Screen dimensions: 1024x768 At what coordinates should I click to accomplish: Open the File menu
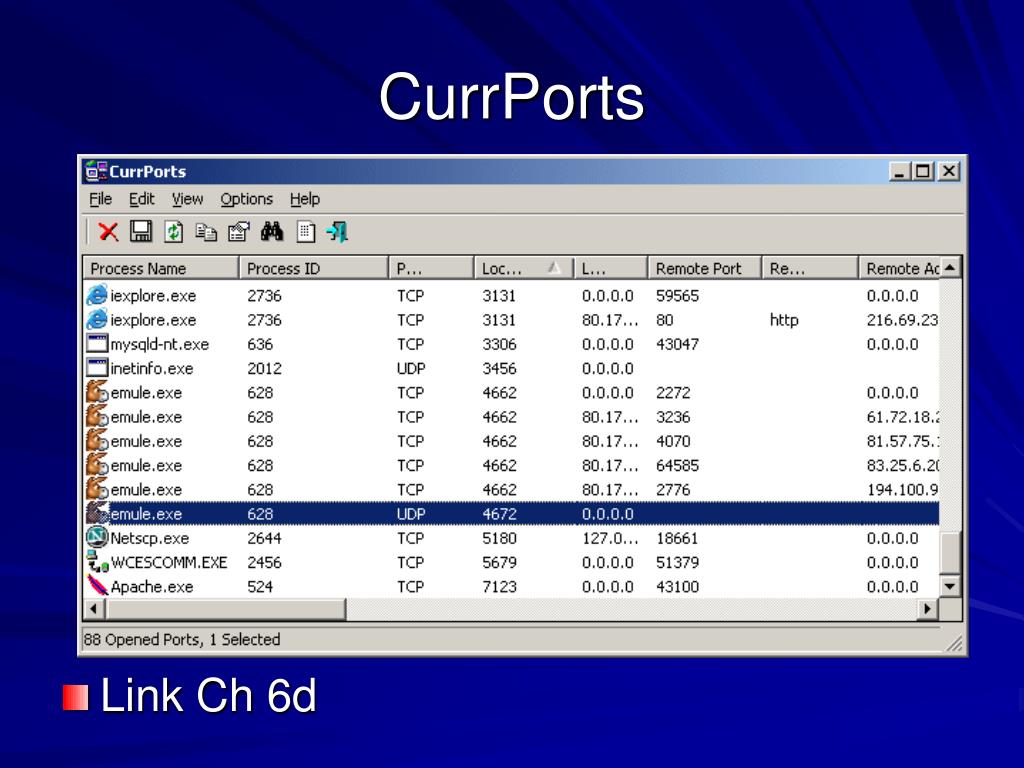pyautogui.click(x=101, y=199)
